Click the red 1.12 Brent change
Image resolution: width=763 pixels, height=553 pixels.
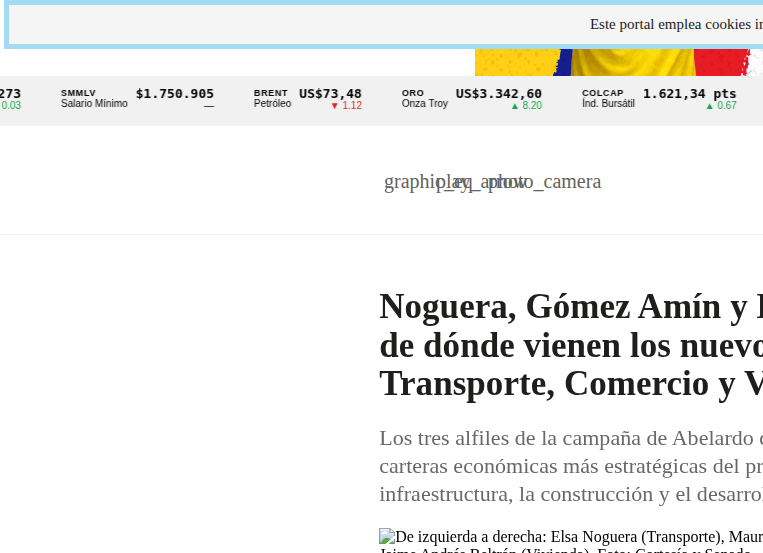click(x=346, y=106)
